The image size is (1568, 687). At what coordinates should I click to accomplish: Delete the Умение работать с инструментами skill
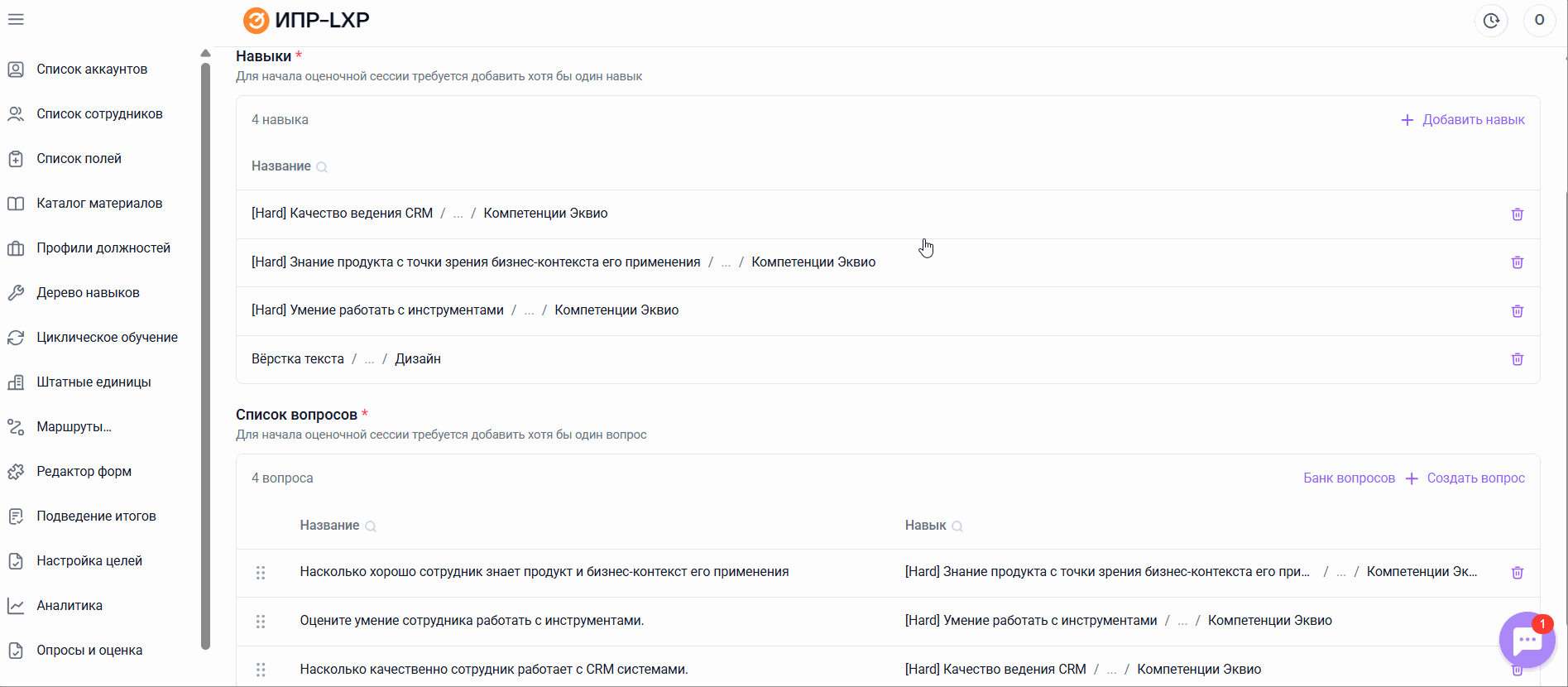point(1517,311)
